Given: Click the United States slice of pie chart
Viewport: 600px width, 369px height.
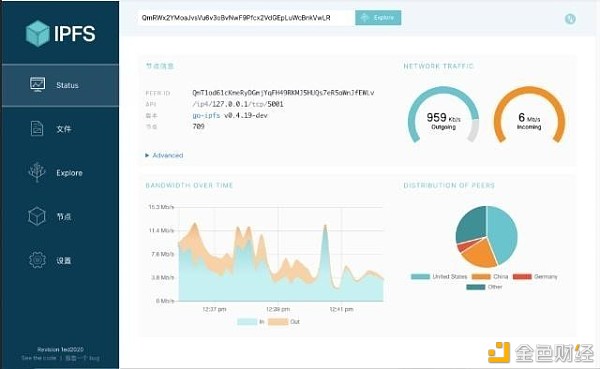Looking at the screenshot, I should pos(503,233).
